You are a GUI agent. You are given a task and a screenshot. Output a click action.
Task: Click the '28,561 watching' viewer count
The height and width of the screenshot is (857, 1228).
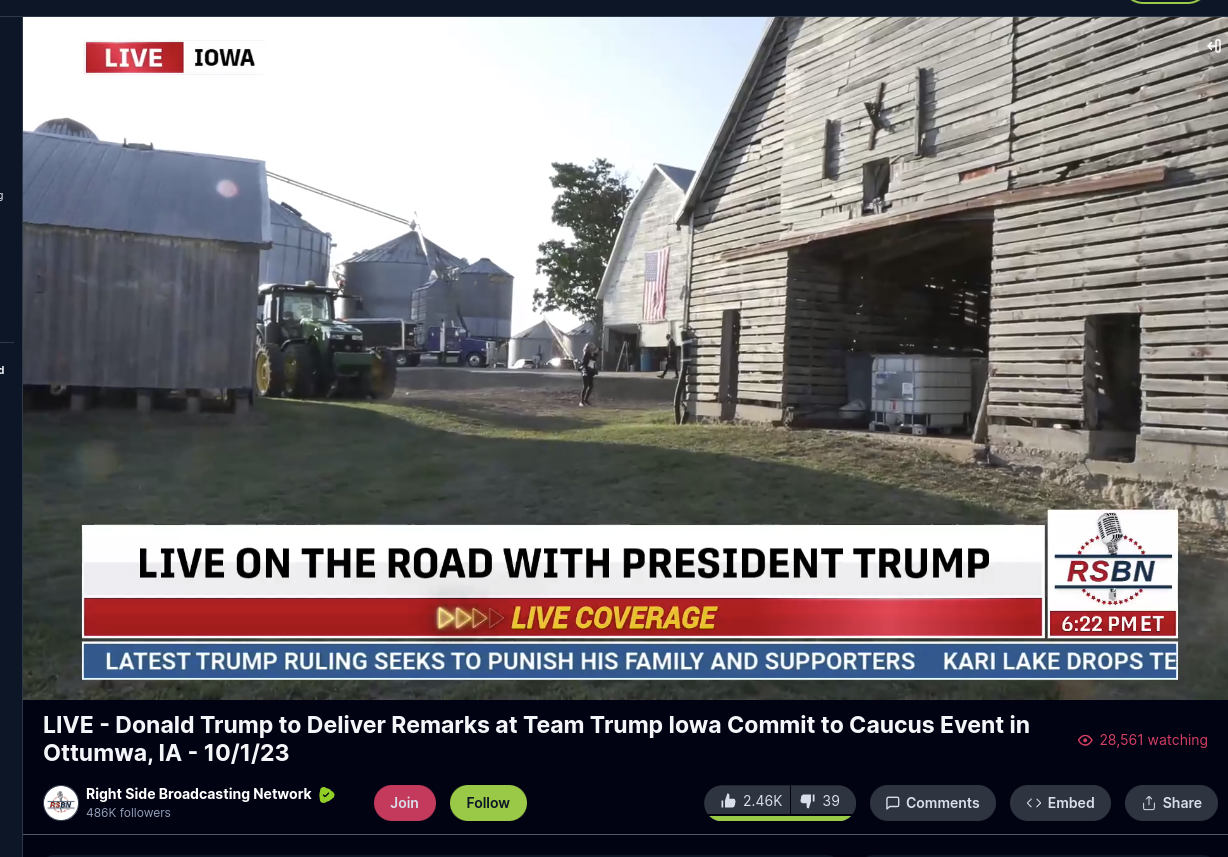click(1143, 740)
